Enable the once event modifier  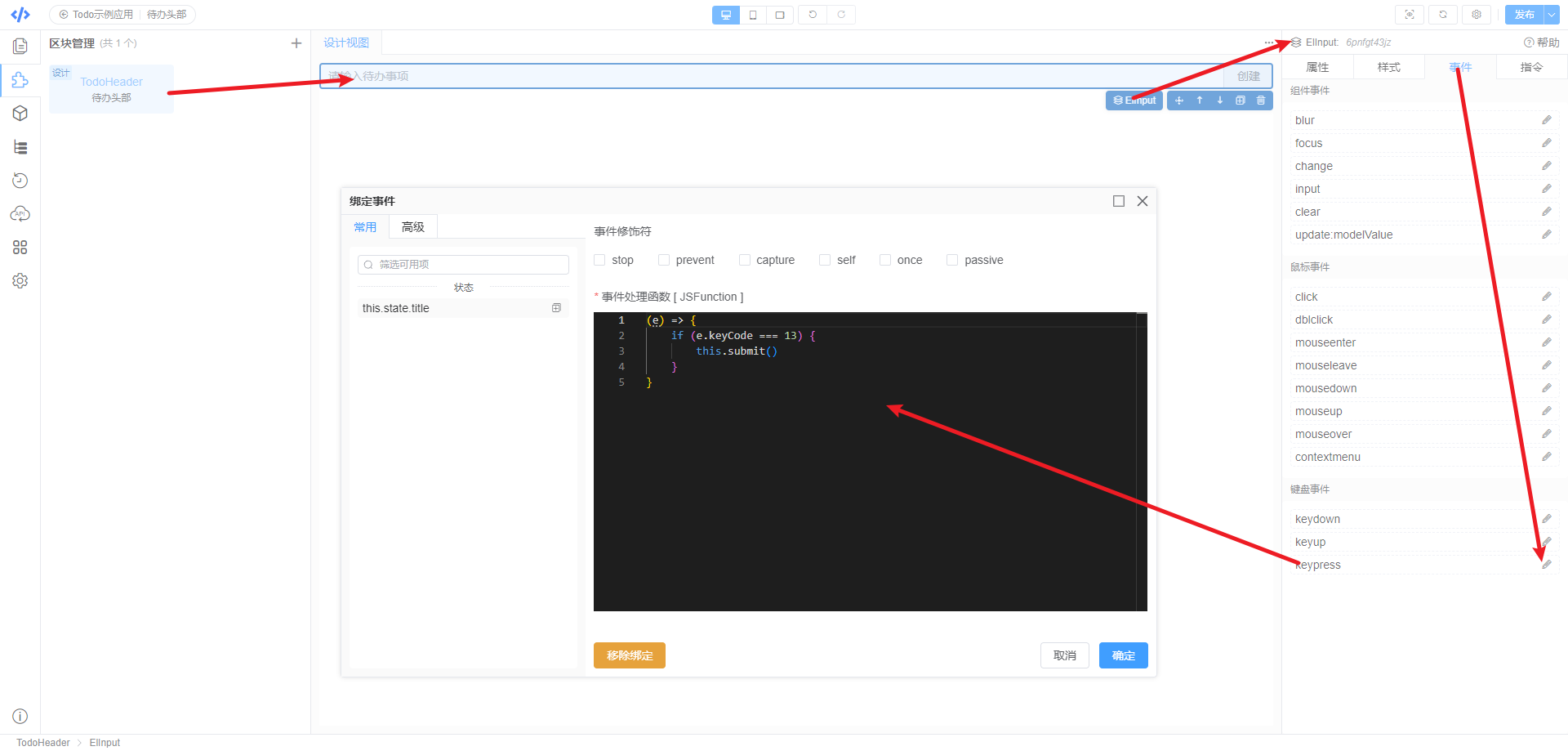click(x=885, y=260)
